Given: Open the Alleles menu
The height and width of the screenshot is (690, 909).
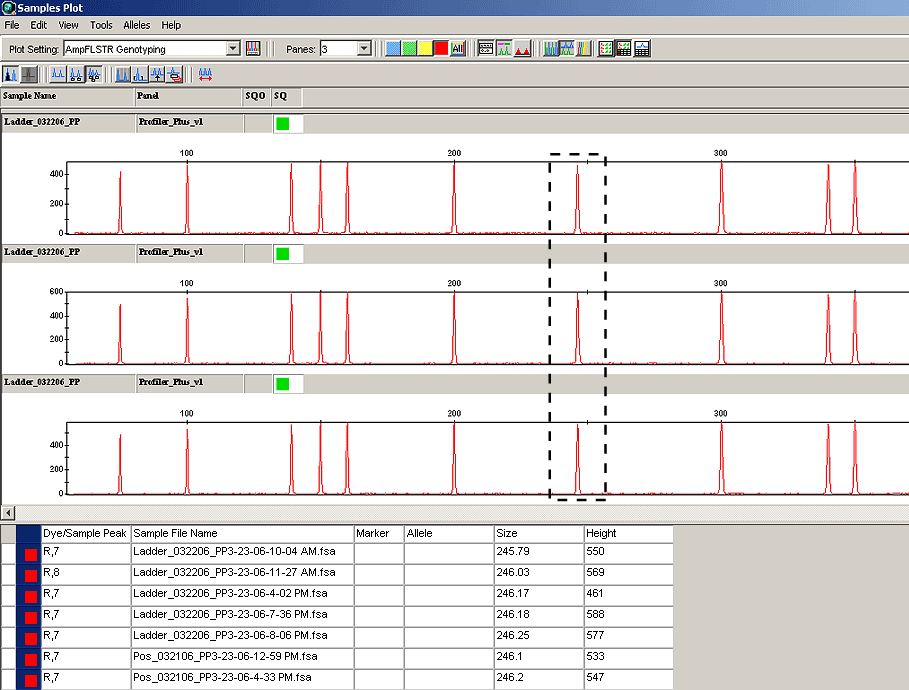Looking at the screenshot, I should point(137,25).
